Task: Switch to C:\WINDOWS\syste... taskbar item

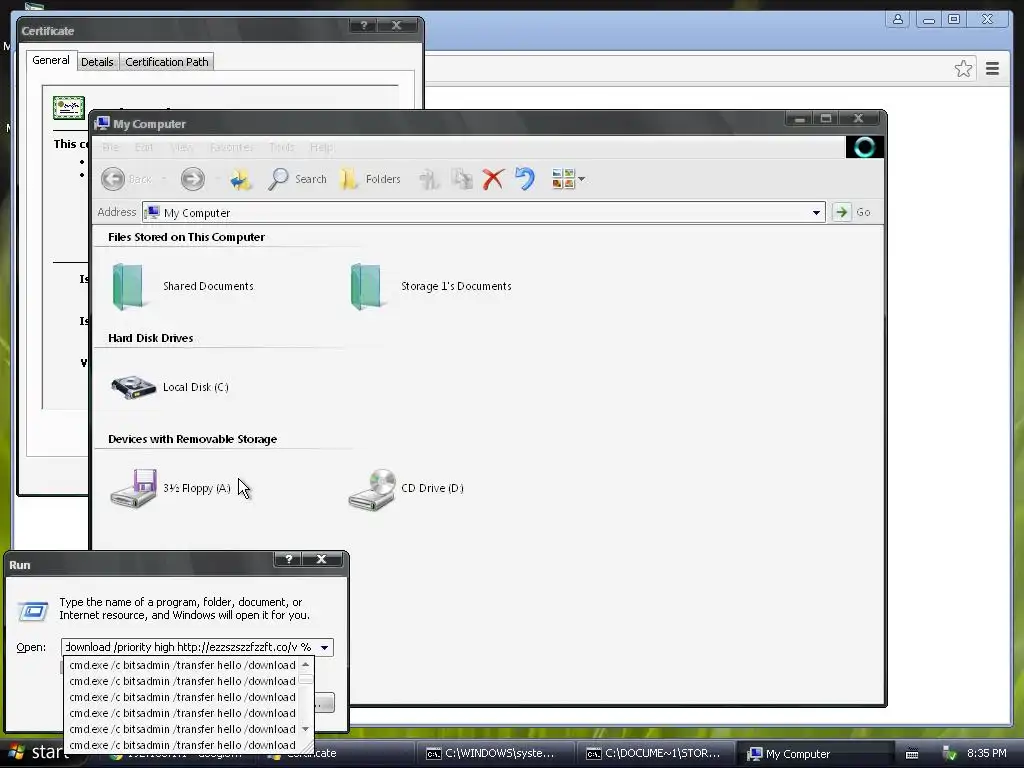Action: point(494,753)
